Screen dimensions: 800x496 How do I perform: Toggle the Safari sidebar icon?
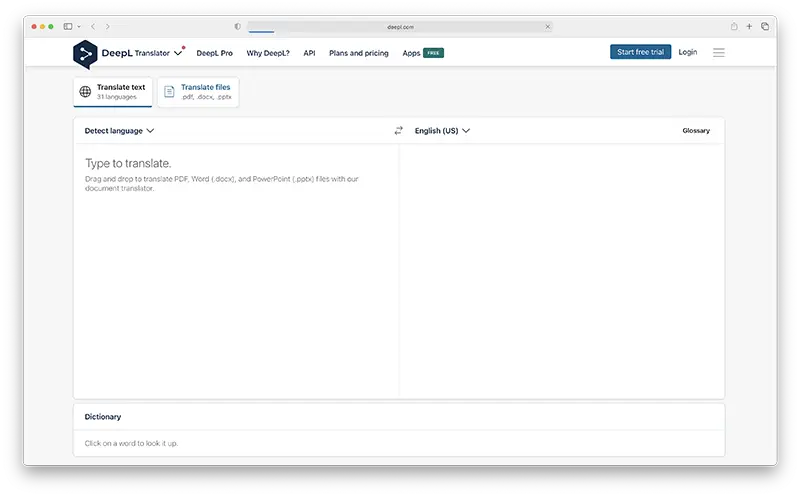(x=68, y=26)
